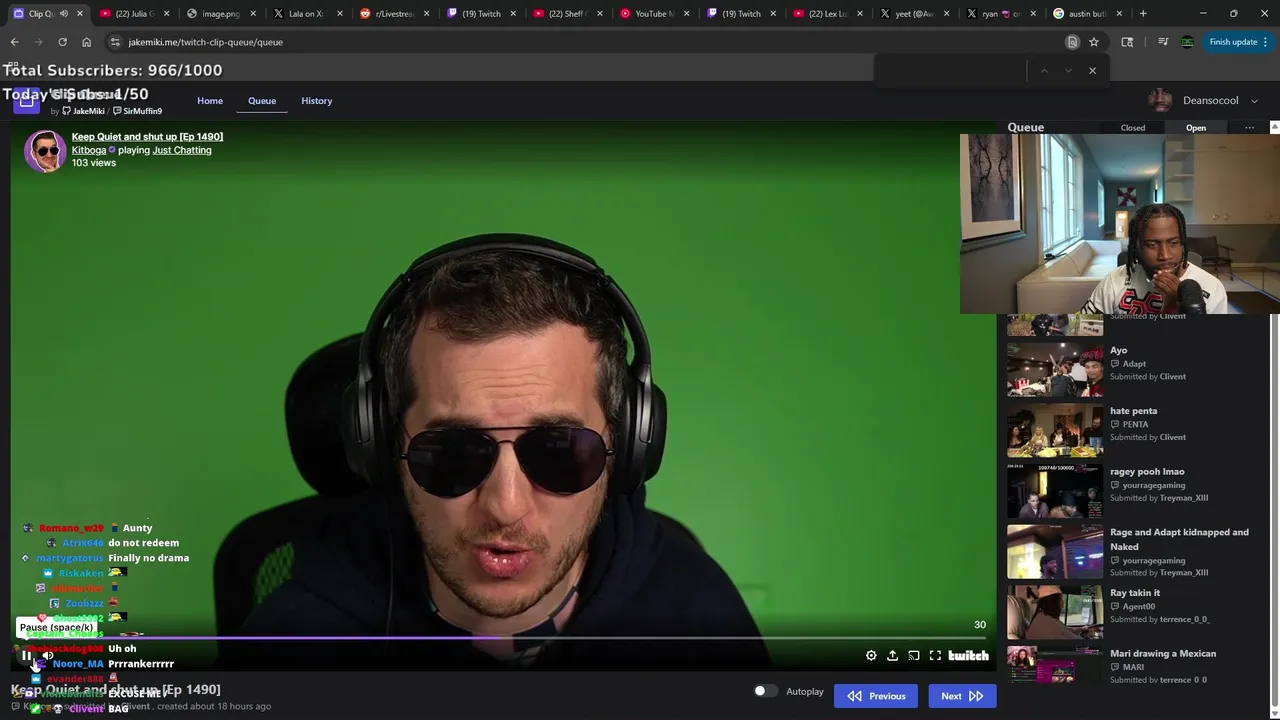Open the media control toolbar icon
The image size is (1280, 720).
coord(1163,42)
